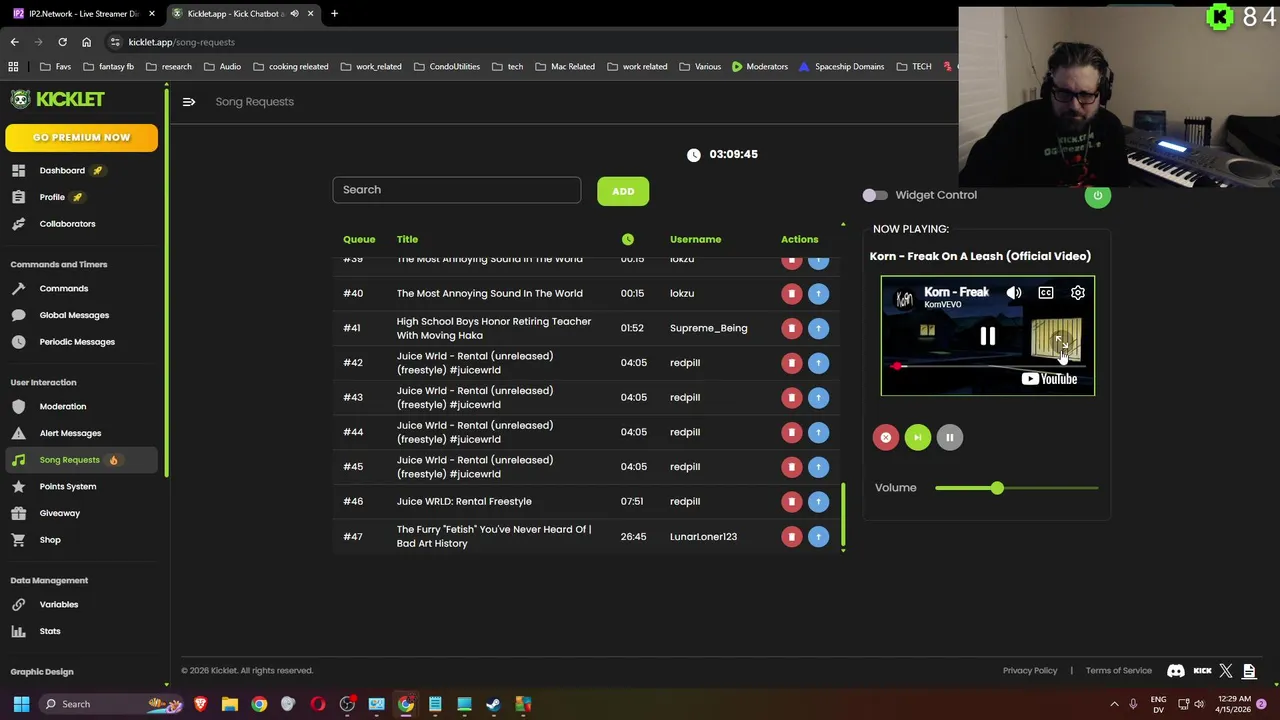
Task: Open Alert Messages
Action: coord(70,433)
